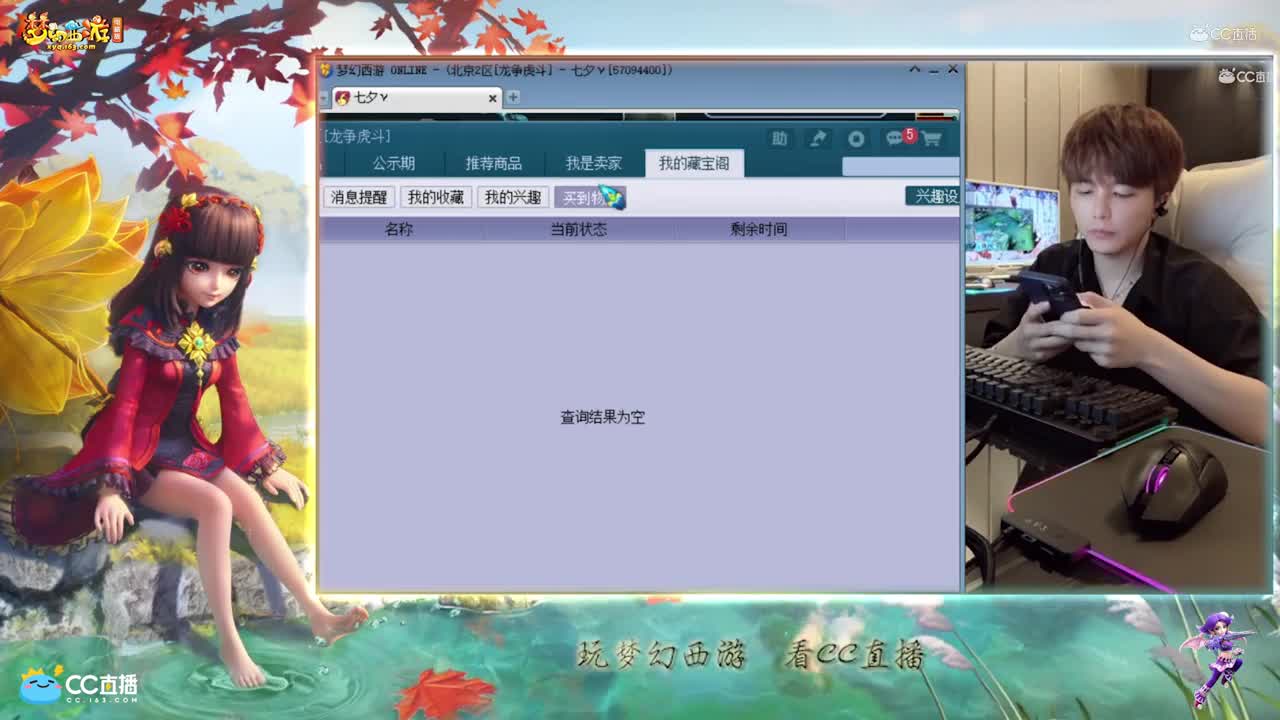This screenshot has width=1280, height=720.
Task: Open chat messages with badge 5
Action: [x=898, y=138]
